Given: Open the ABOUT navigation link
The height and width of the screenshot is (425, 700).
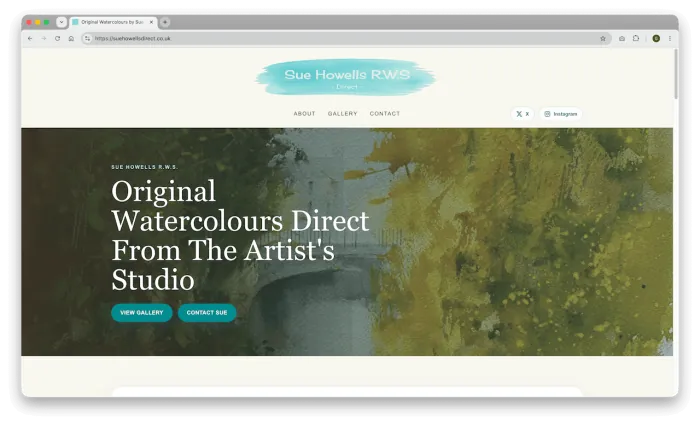Looking at the screenshot, I should point(304,114).
